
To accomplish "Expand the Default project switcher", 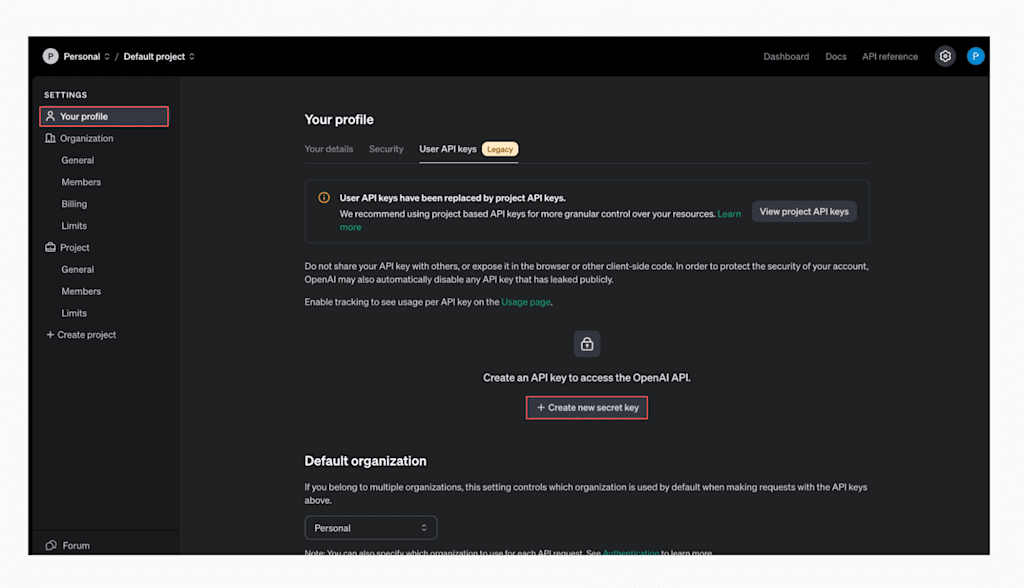I will (x=159, y=56).
